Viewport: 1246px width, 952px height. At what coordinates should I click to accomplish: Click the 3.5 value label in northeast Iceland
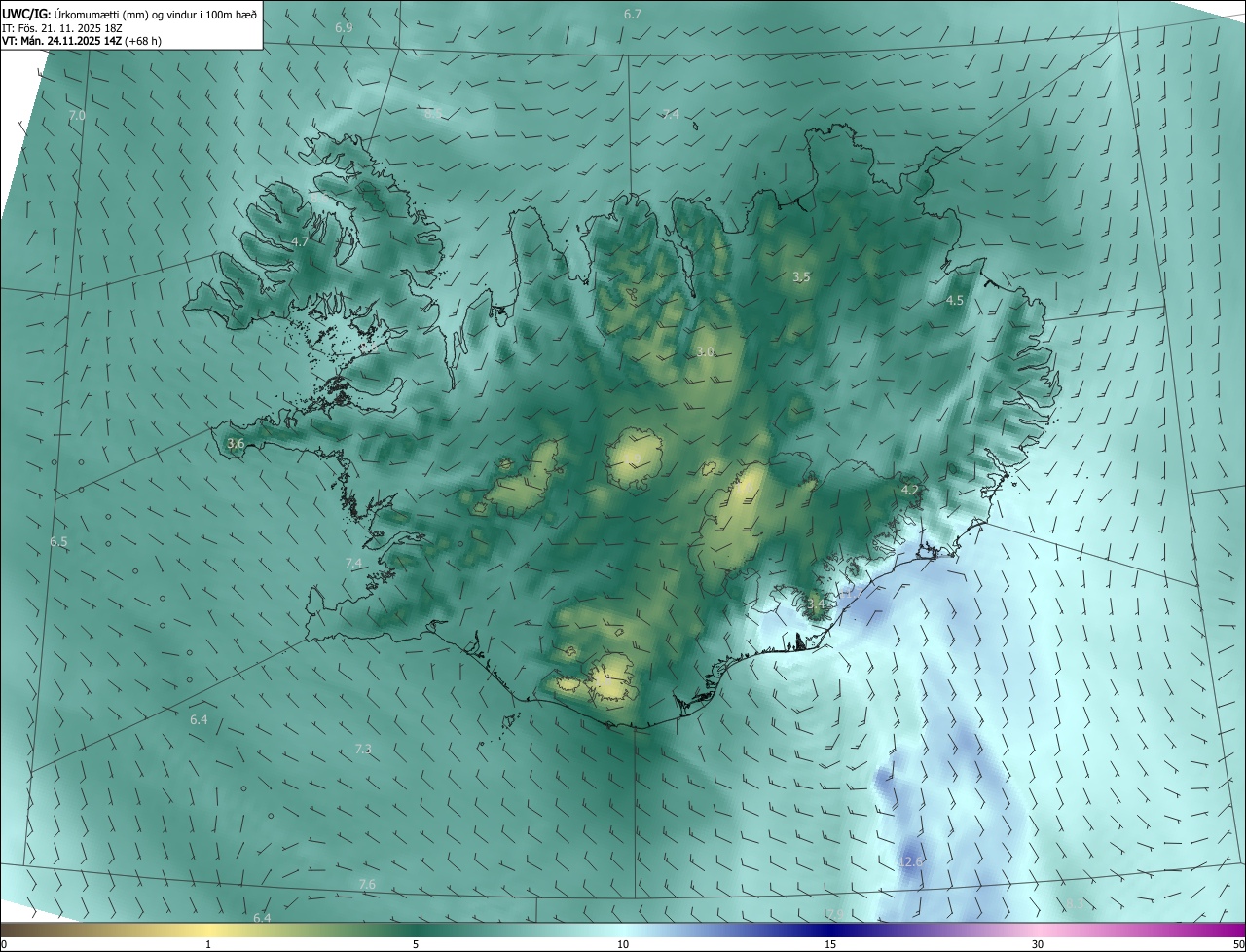[x=801, y=277]
